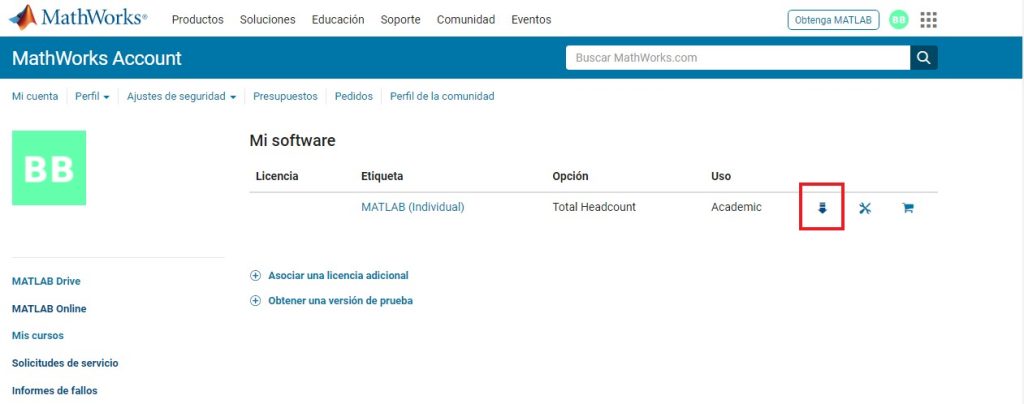Select the Pedidos tab
Screen dimensions: 1024x404
coord(353,97)
